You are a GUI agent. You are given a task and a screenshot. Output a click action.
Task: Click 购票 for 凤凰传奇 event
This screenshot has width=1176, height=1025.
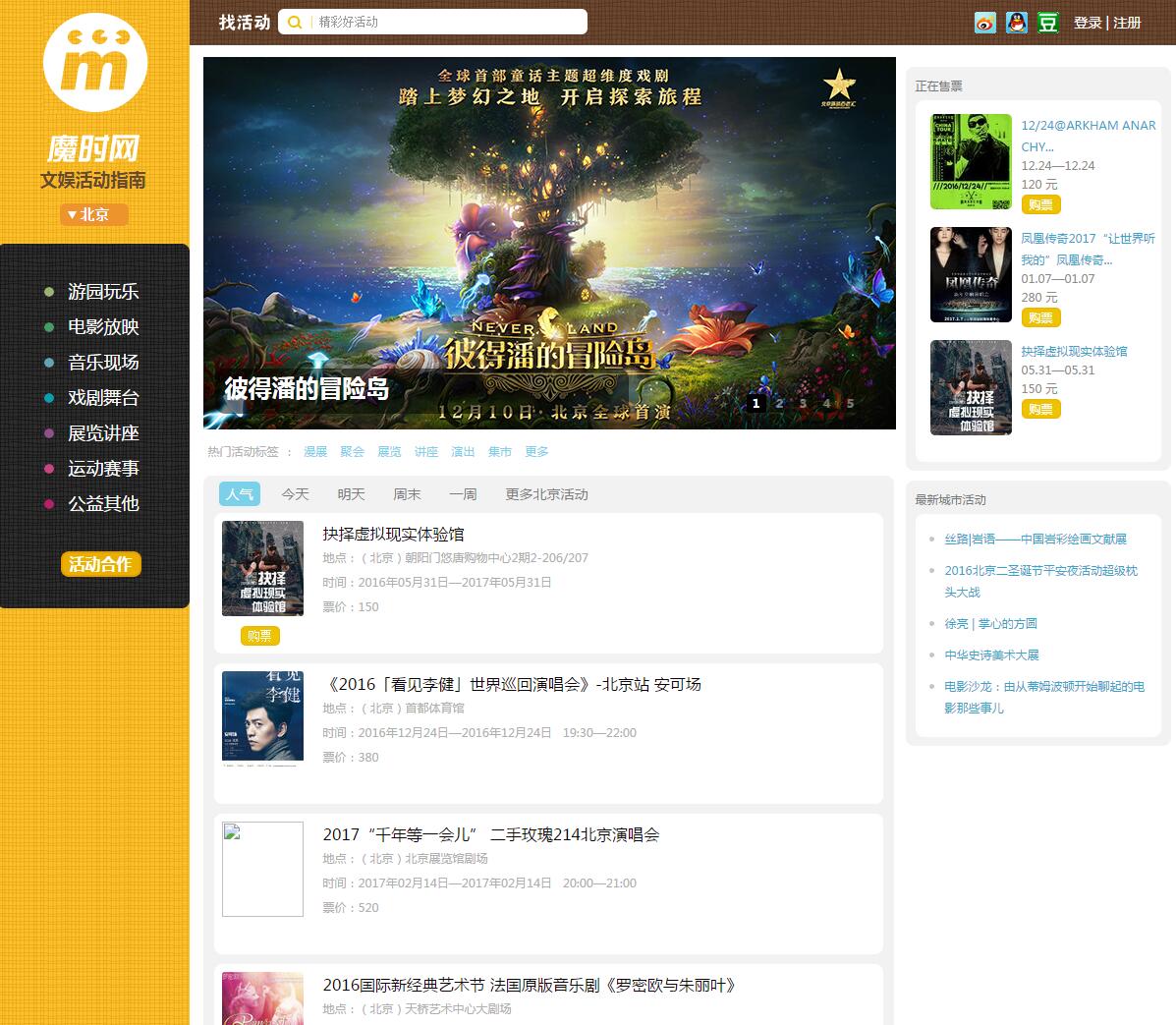[x=1040, y=317]
